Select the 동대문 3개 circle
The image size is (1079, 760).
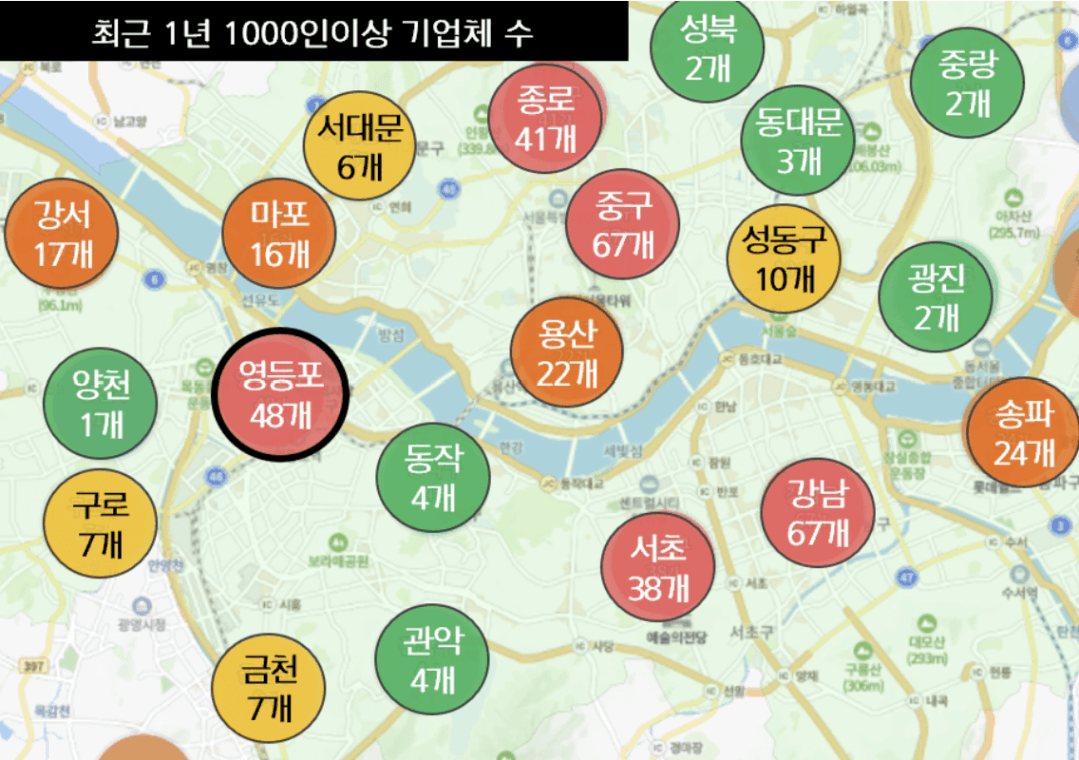tap(798, 141)
